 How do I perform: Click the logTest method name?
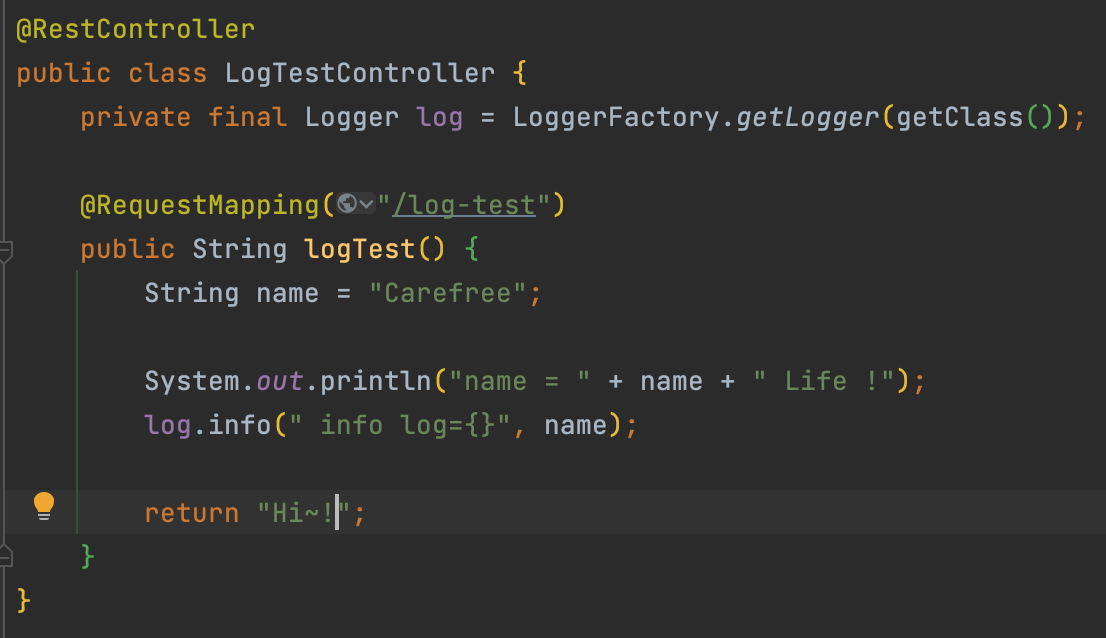coord(360,250)
